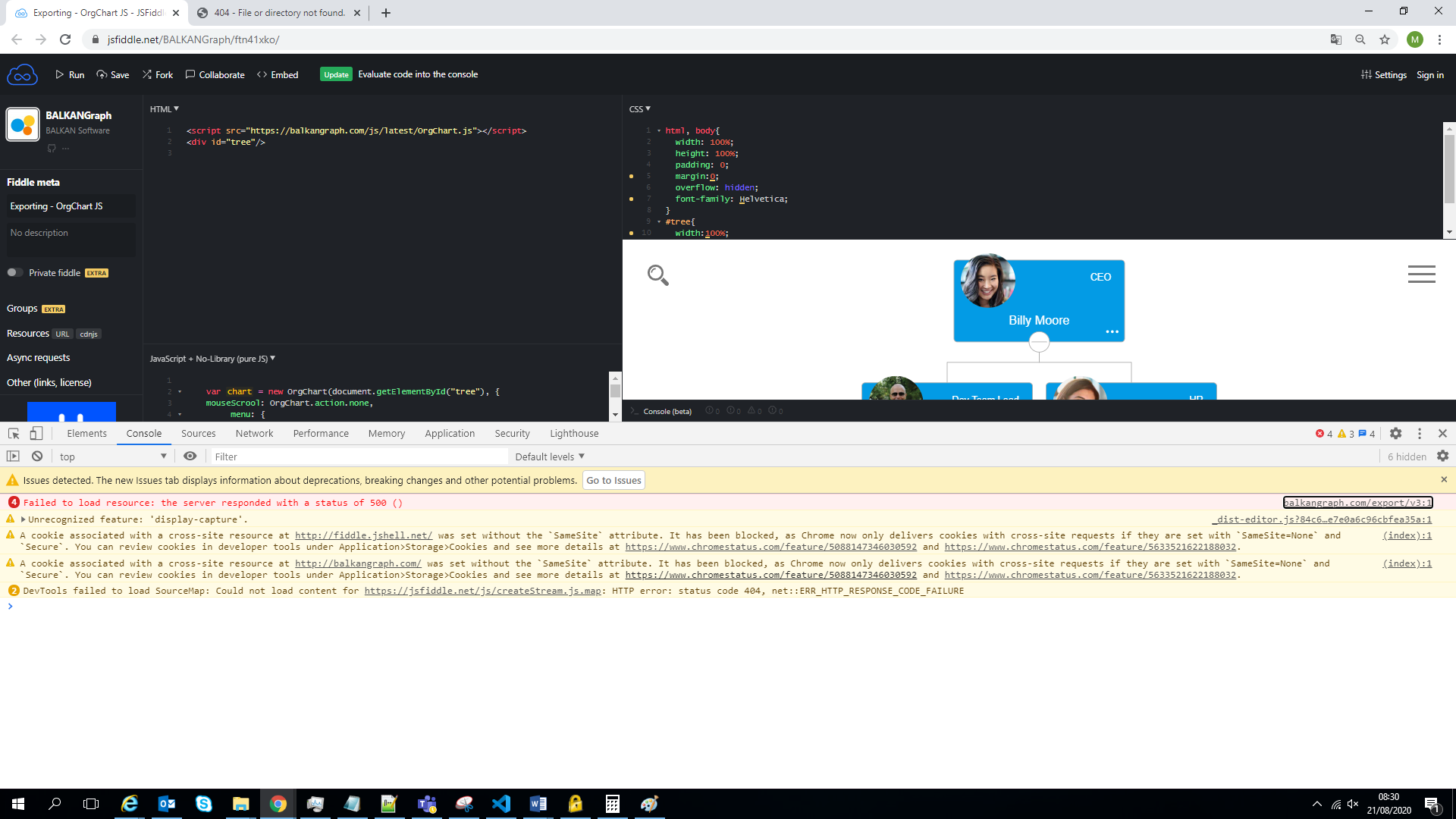This screenshot has width=1456, height=819.
Task: Open more options on Billy Moore's card
Action: pyautogui.click(x=1112, y=331)
